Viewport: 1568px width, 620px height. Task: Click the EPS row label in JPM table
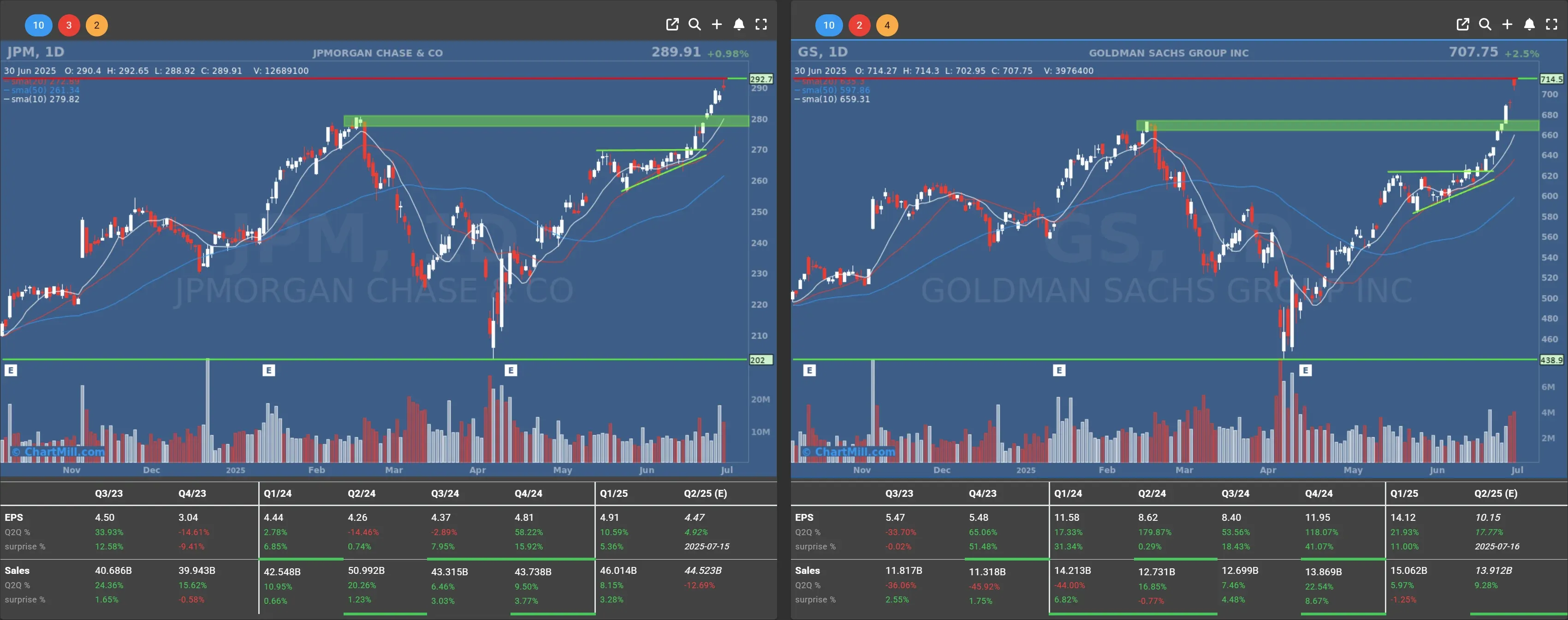tap(14, 517)
